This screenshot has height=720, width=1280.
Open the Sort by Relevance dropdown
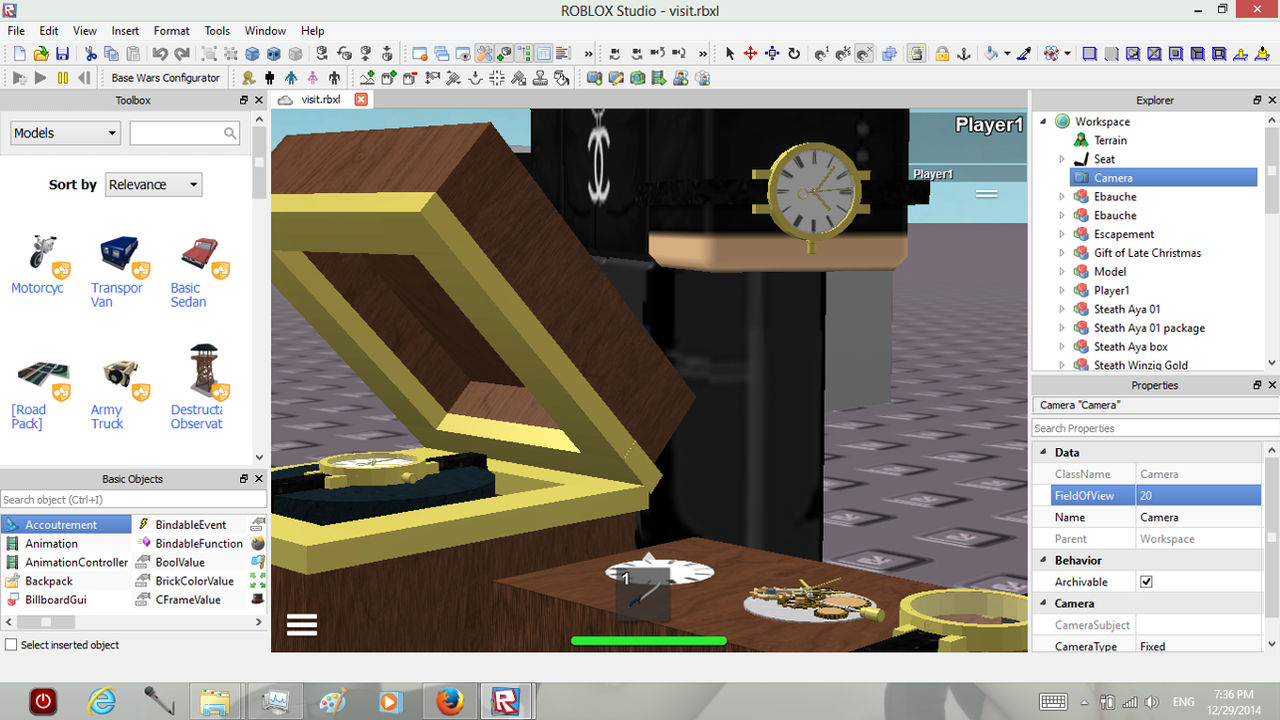pos(153,185)
